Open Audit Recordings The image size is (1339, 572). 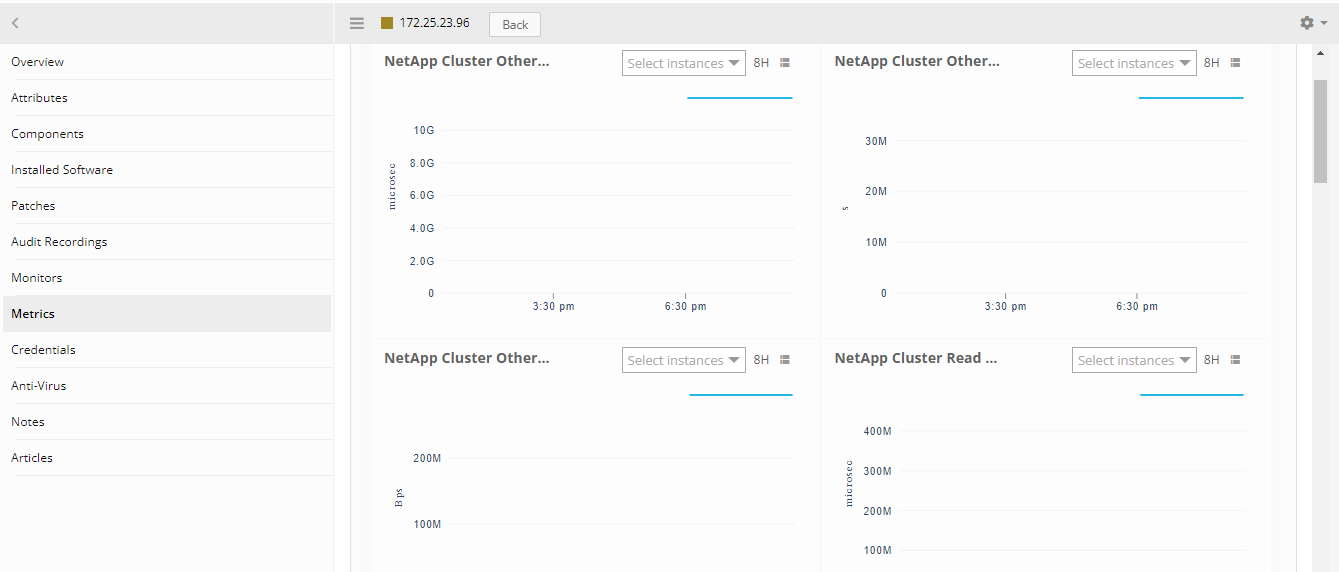pos(167,242)
